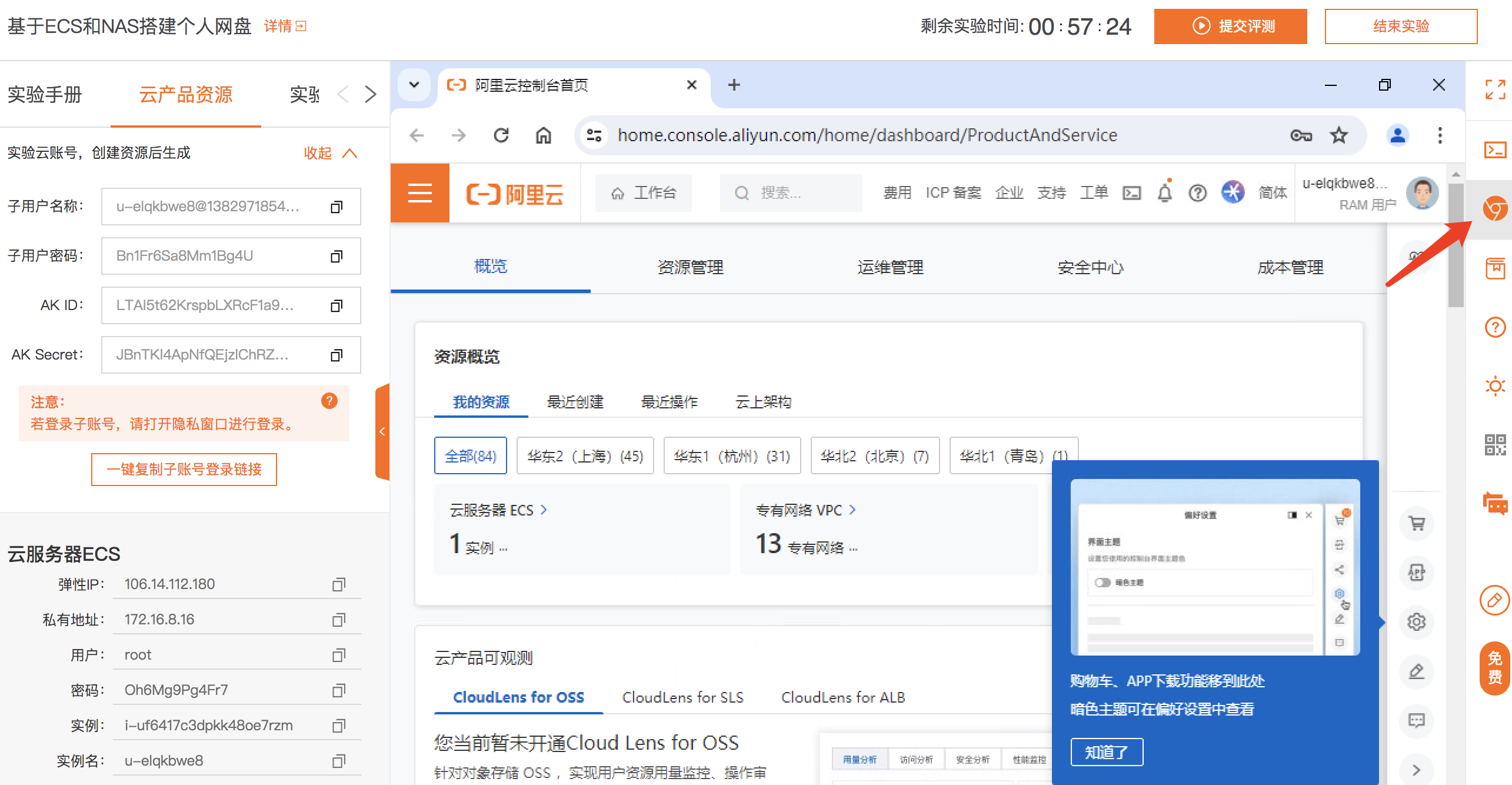Image resolution: width=1512 pixels, height=785 pixels.
Task: Open the QR code icon in right sidebar
Action: (x=1495, y=444)
